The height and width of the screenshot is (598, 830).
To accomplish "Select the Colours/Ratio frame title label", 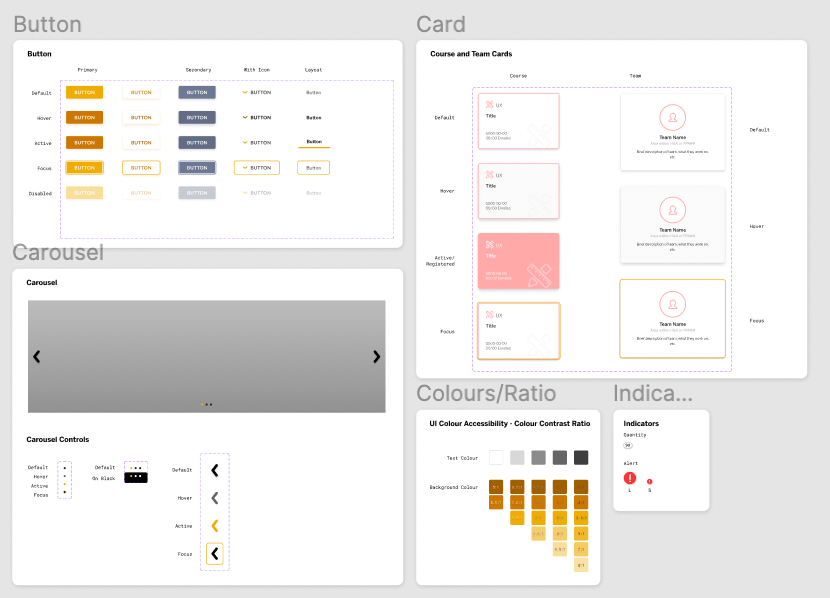I will pyautogui.click(x=486, y=393).
